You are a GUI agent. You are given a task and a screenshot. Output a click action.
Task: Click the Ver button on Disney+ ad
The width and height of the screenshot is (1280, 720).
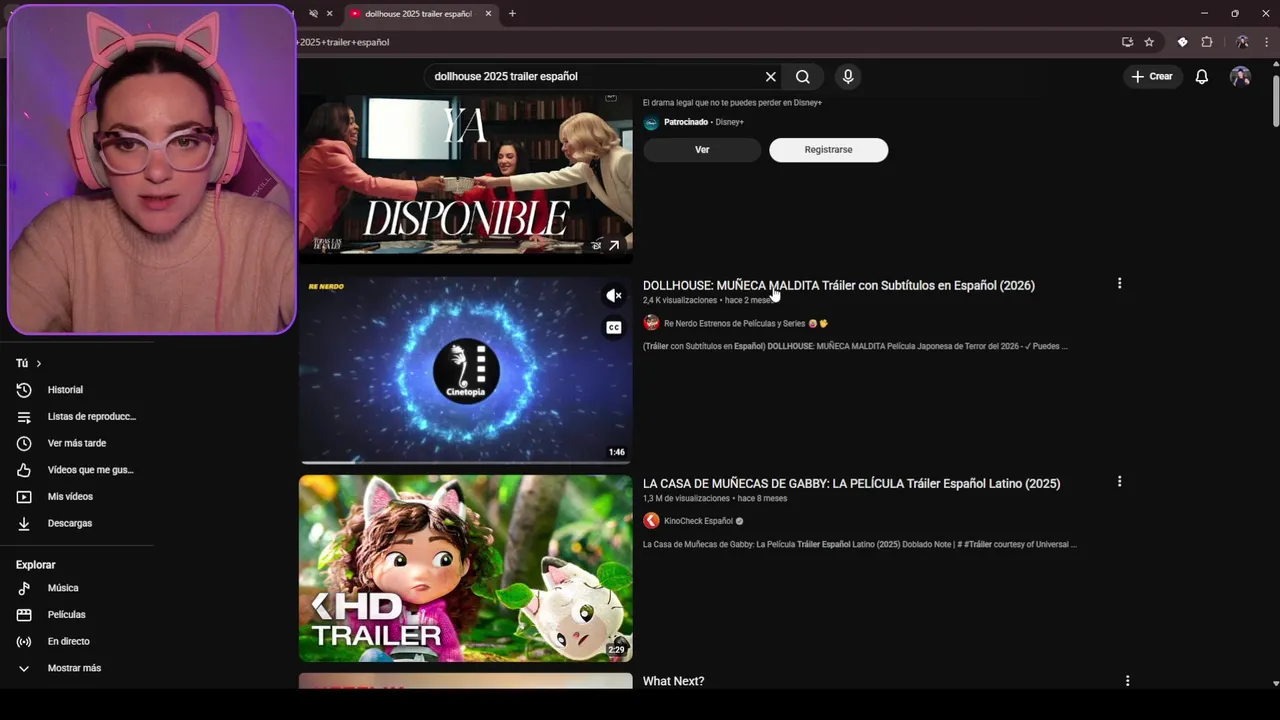pos(702,150)
